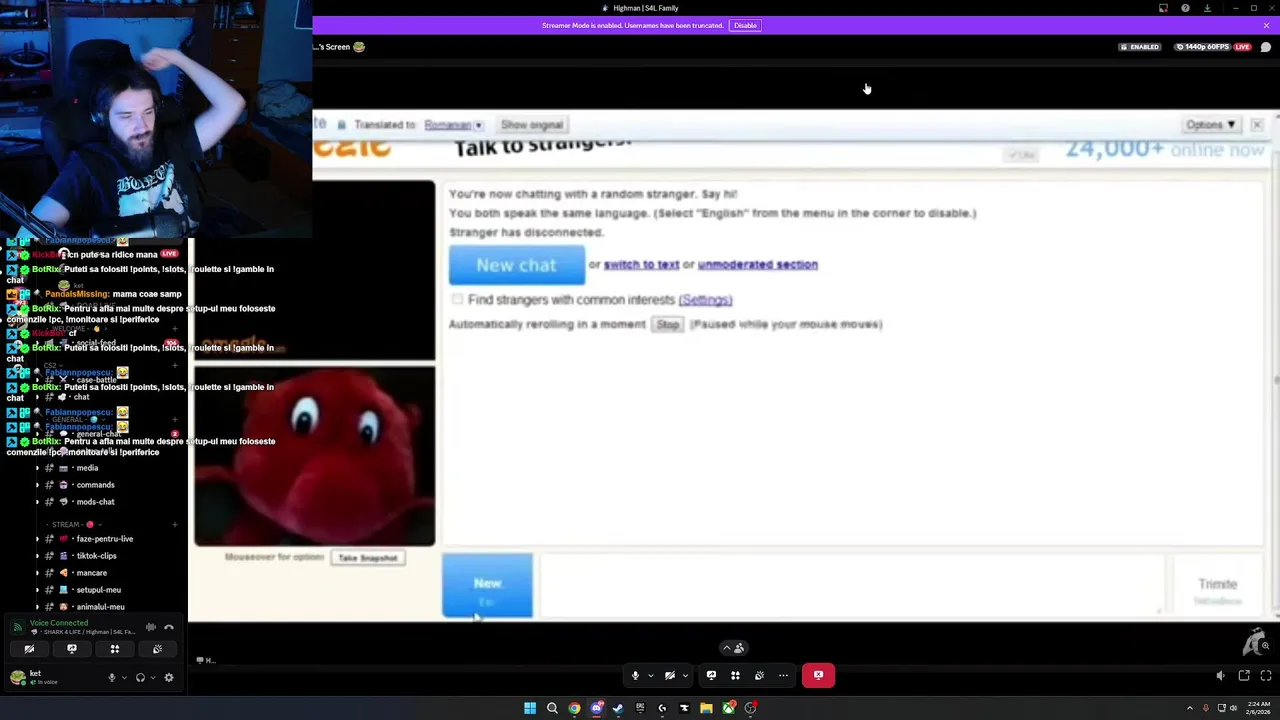Open the translation language dropdown Romanian

coord(454,125)
